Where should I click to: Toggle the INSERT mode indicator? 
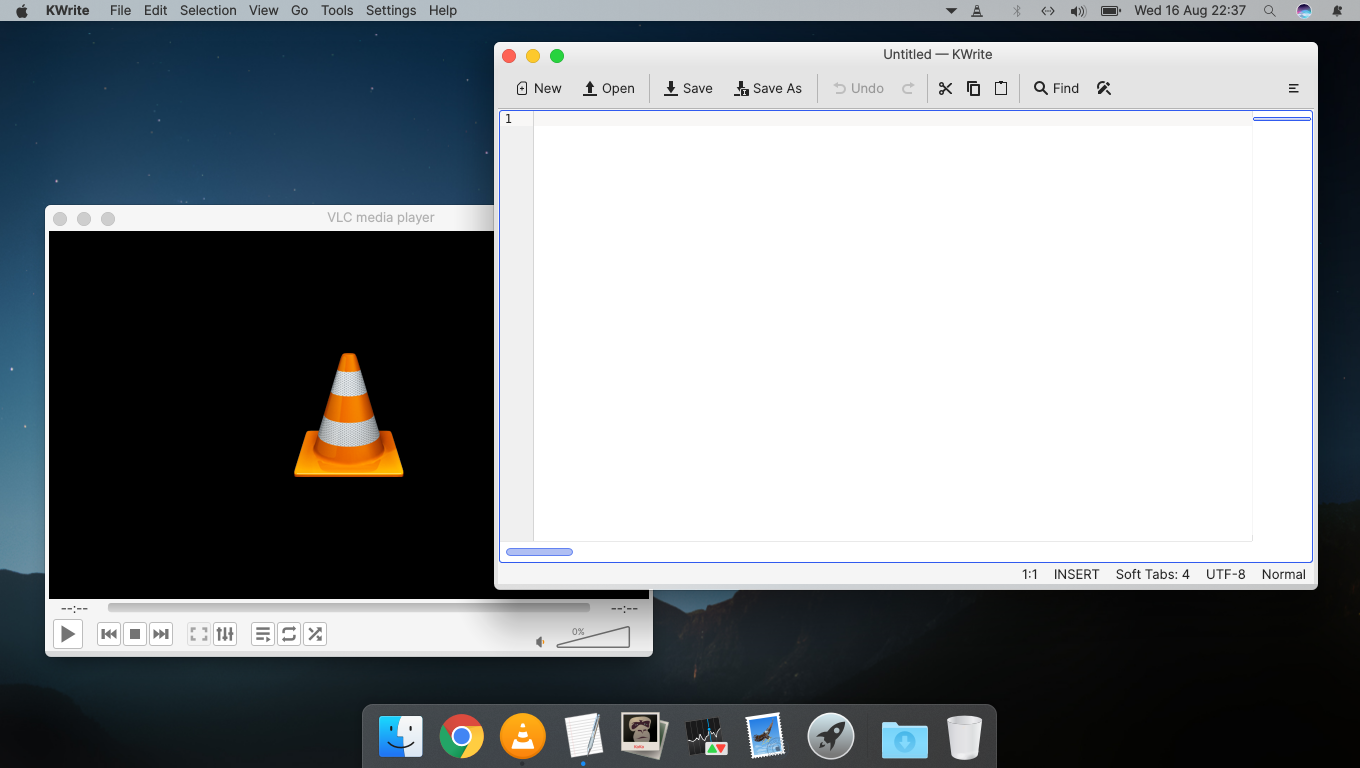pyautogui.click(x=1076, y=574)
